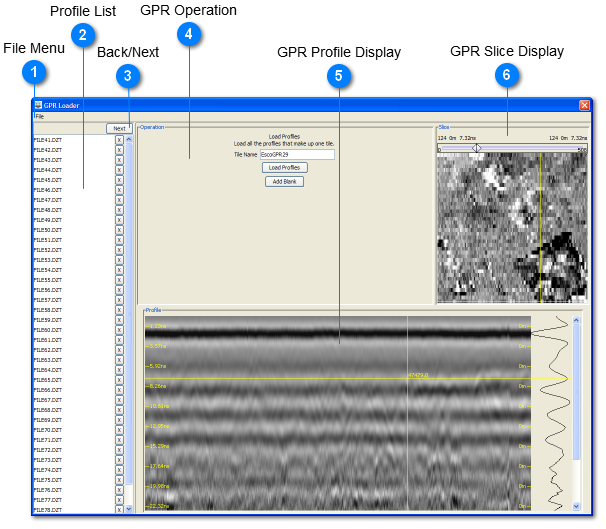Select FILE66.DZT in the profile list
Viewport: 606px width, 529px height.
(48, 390)
